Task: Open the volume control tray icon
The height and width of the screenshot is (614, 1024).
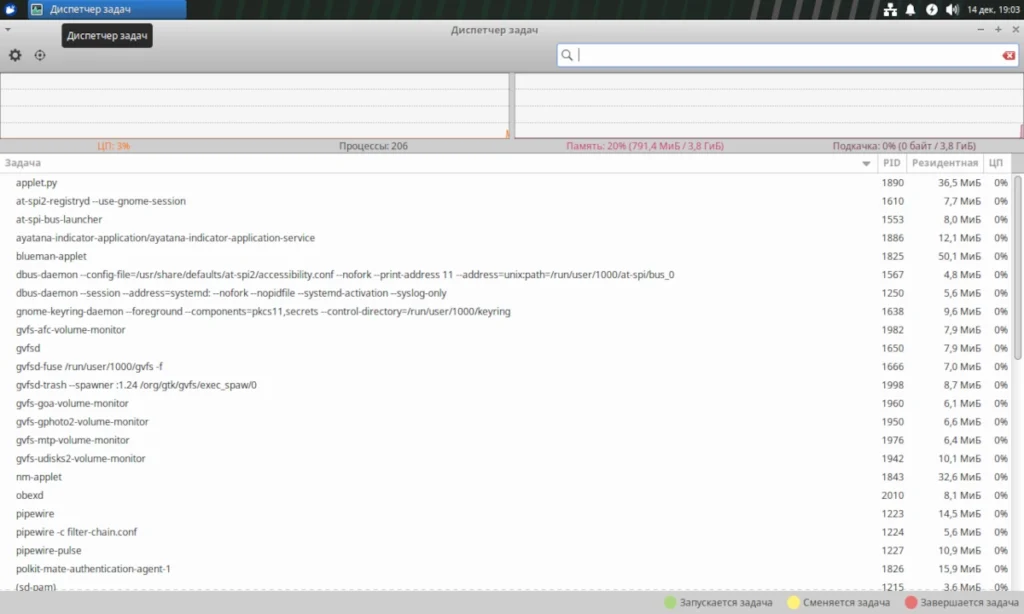Action: click(x=952, y=9)
